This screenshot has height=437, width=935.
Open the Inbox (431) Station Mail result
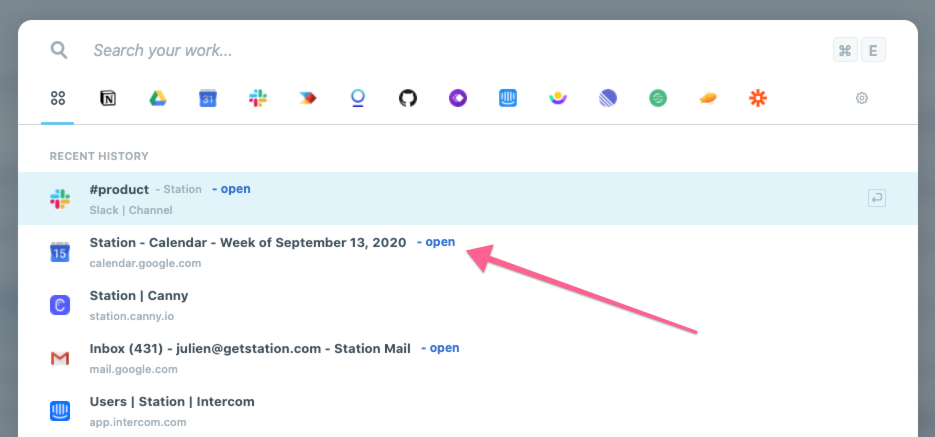(468, 358)
